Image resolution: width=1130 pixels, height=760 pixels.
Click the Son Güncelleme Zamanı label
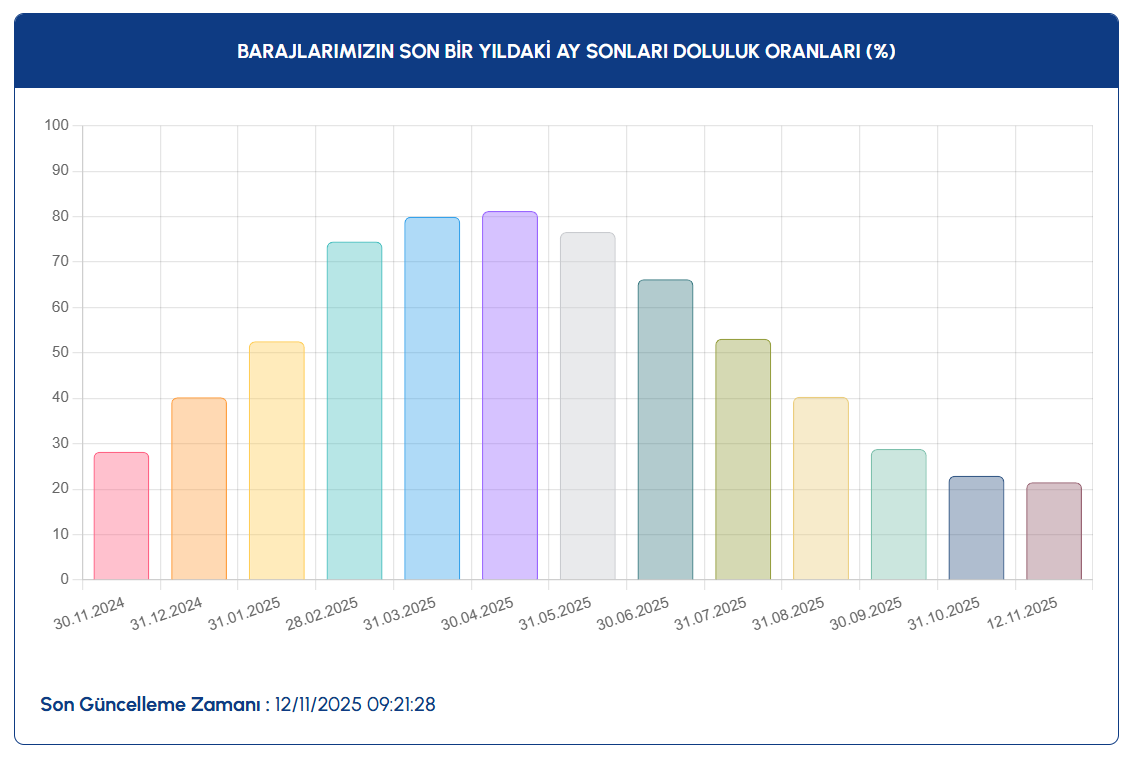tap(154, 705)
